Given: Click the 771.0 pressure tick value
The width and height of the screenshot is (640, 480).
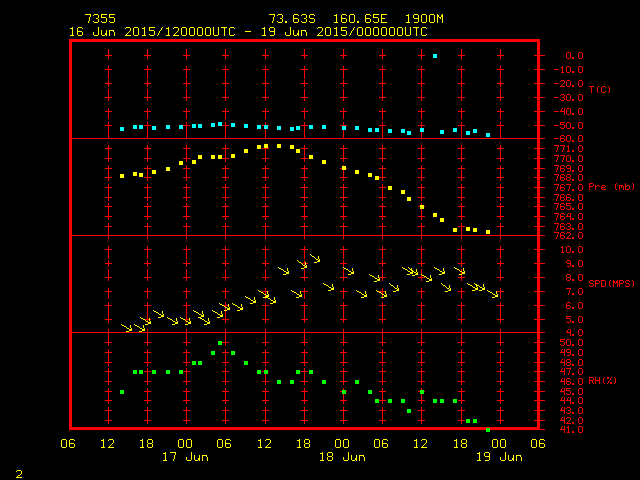Looking at the screenshot, I should point(569,149).
